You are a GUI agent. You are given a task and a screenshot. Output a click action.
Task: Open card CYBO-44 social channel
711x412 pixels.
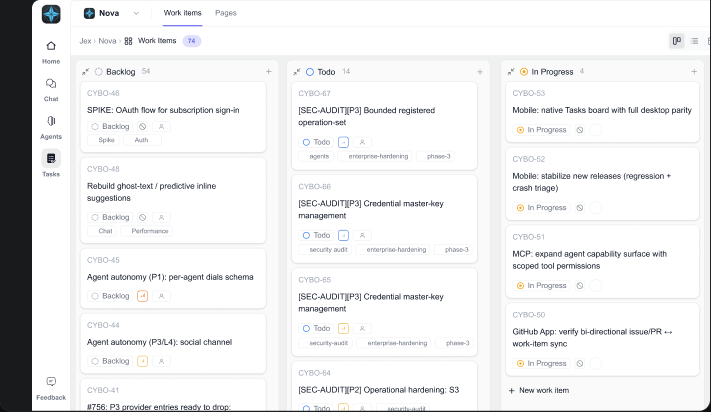click(173, 343)
